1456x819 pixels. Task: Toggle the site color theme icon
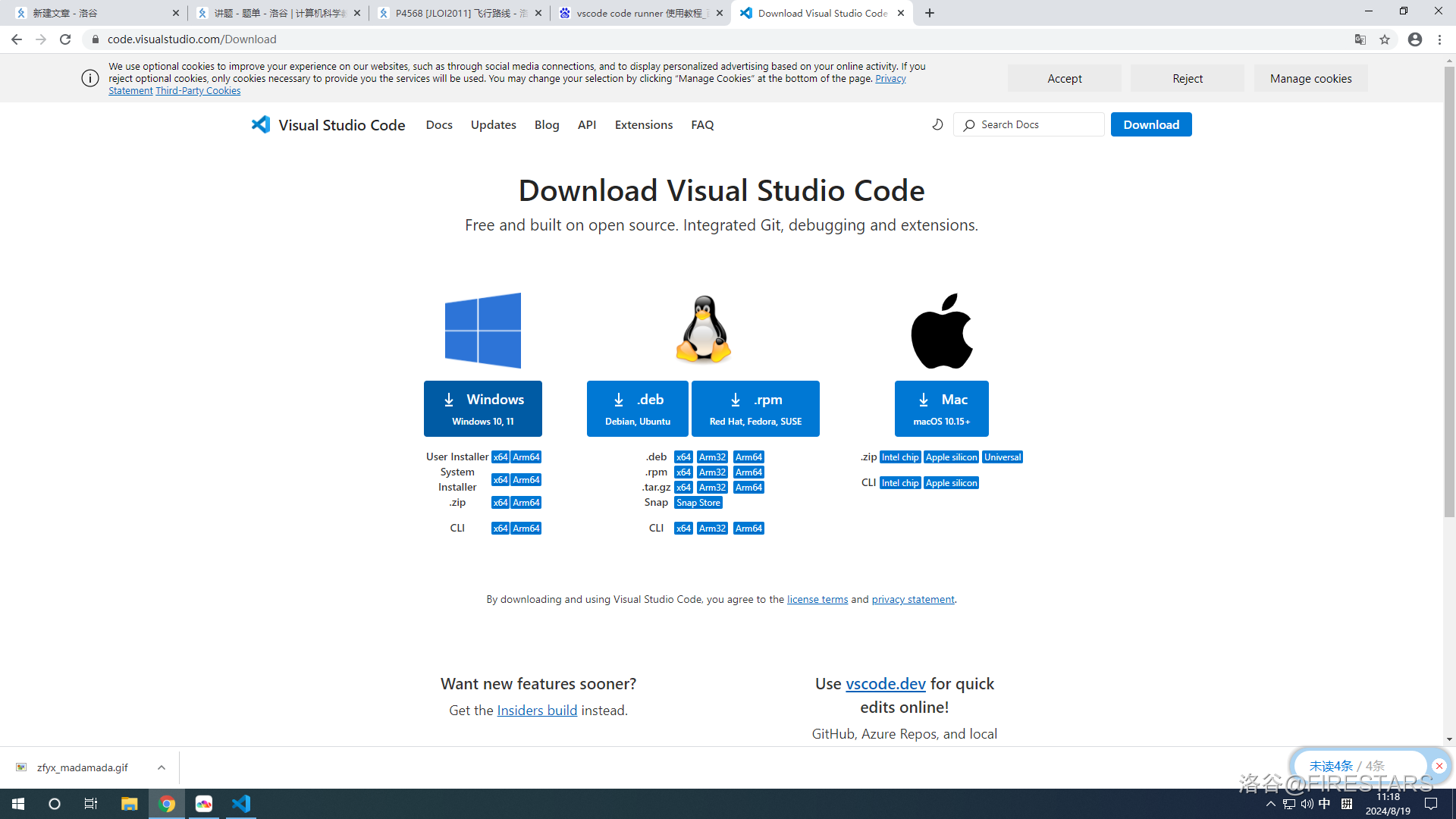click(937, 124)
